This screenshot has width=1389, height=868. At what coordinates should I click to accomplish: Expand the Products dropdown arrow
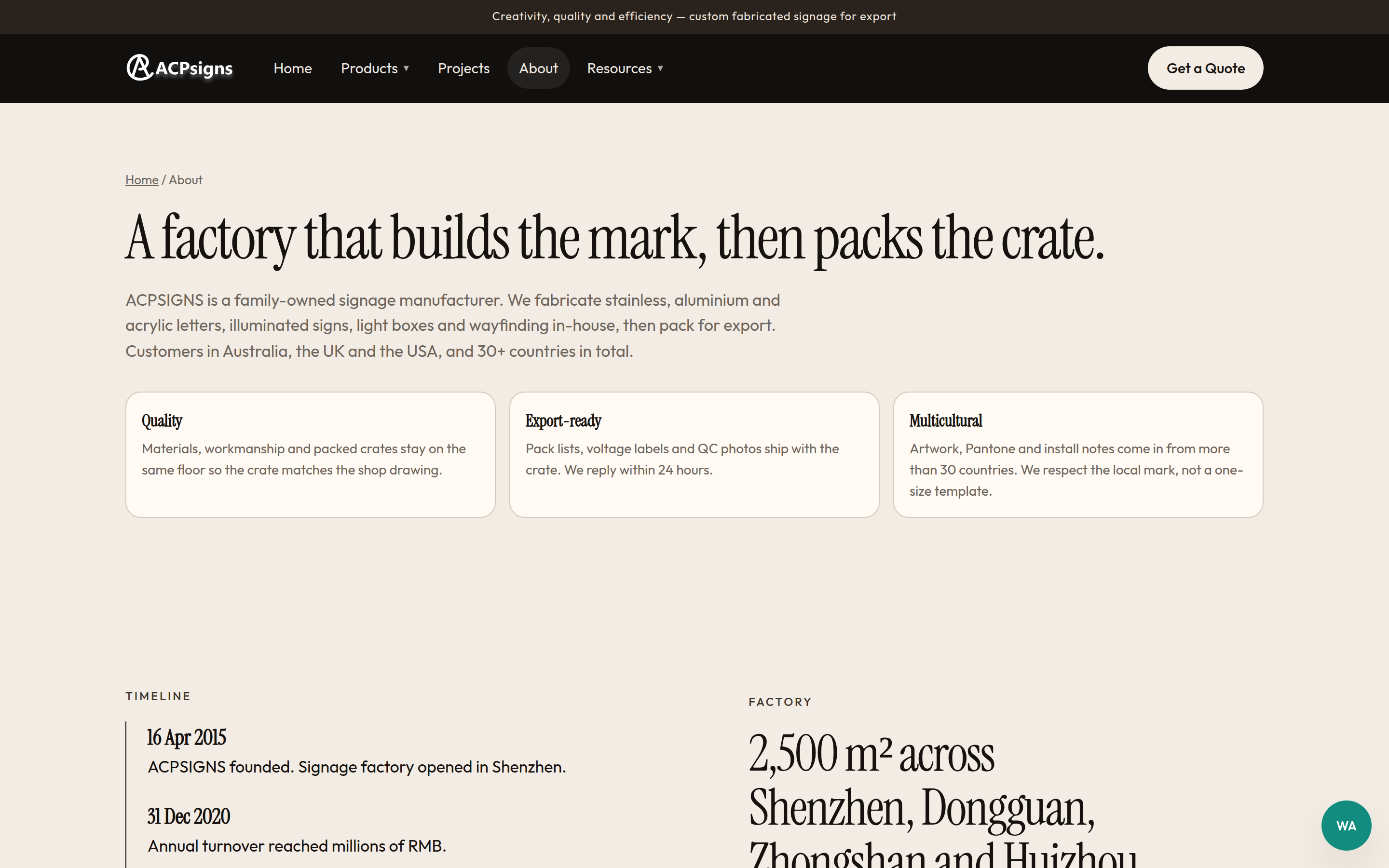pos(407,68)
